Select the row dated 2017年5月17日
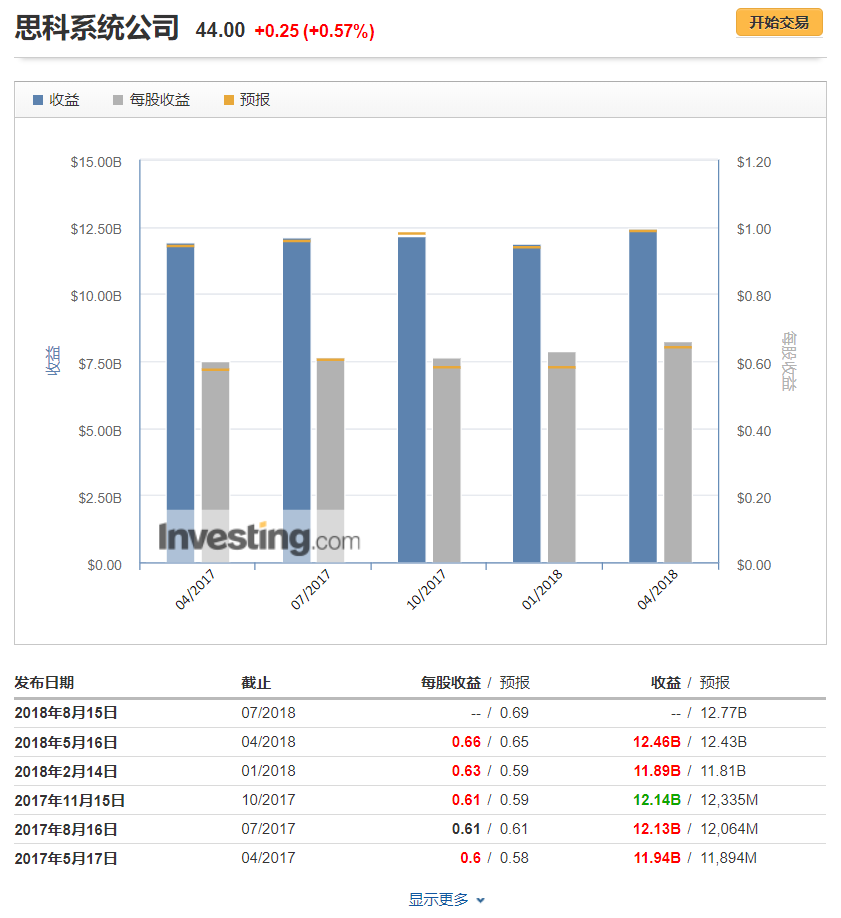Viewport: 841px width, 918px height. tap(420, 858)
